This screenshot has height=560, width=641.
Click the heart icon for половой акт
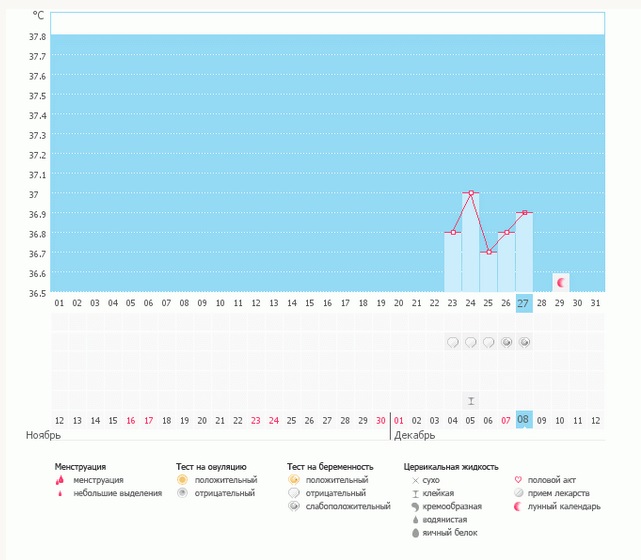click(x=517, y=480)
